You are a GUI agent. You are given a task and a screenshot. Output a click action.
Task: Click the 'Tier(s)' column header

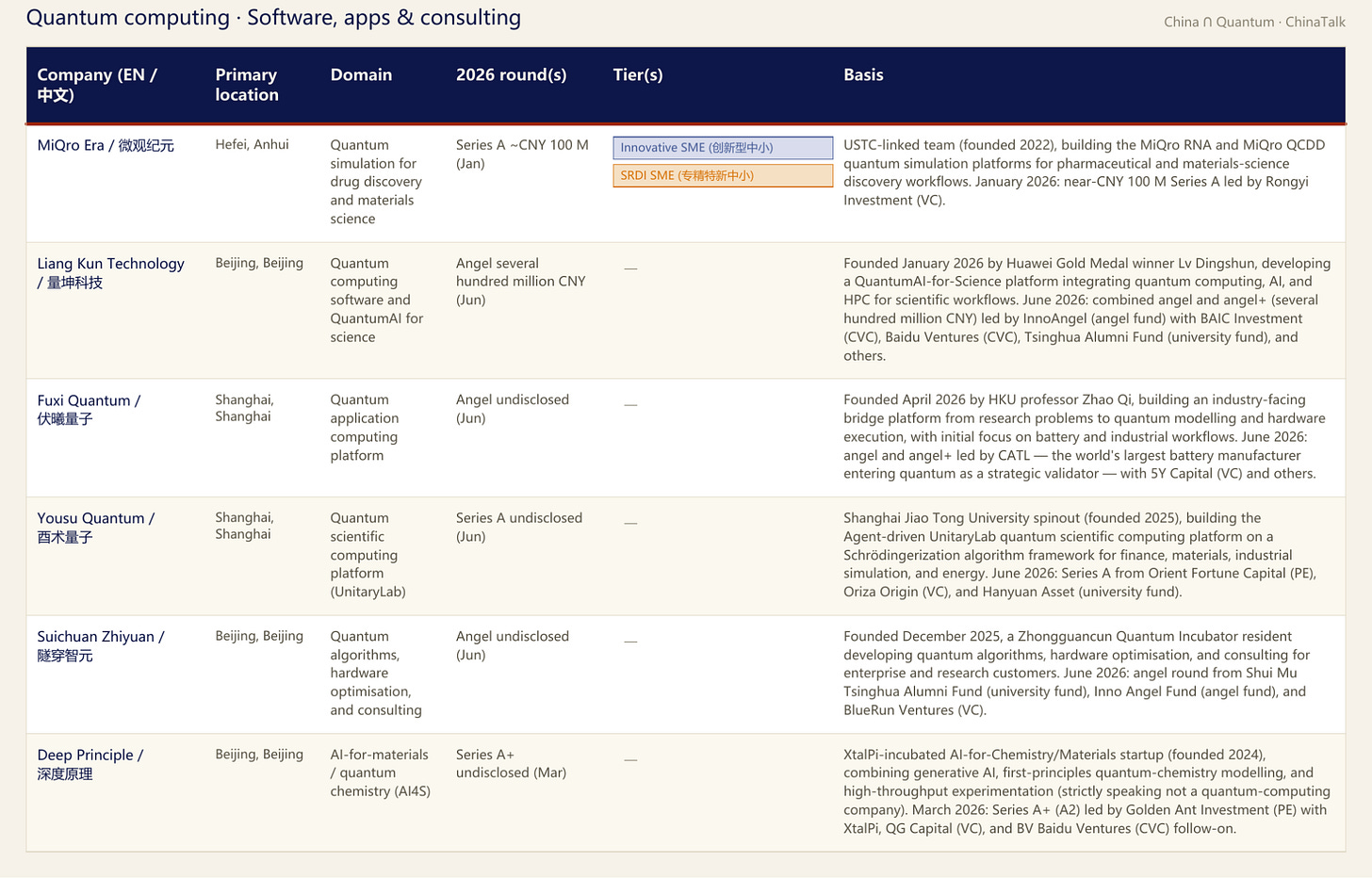(638, 74)
